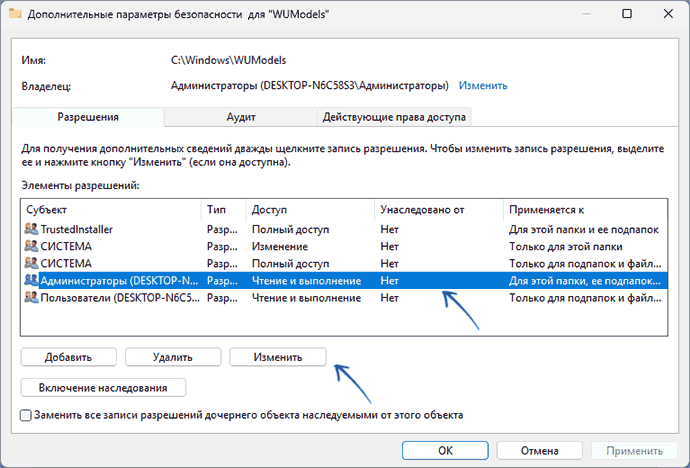This screenshot has width=690, height=468.
Task: Confirm with the OK button
Action: (446, 449)
